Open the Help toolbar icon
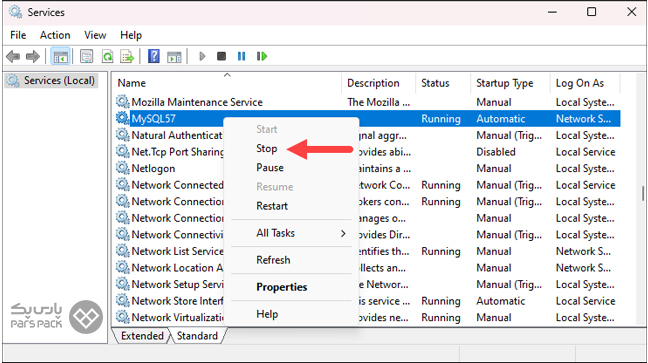The height and width of the screenshot is (363, 648). (154, 56)
